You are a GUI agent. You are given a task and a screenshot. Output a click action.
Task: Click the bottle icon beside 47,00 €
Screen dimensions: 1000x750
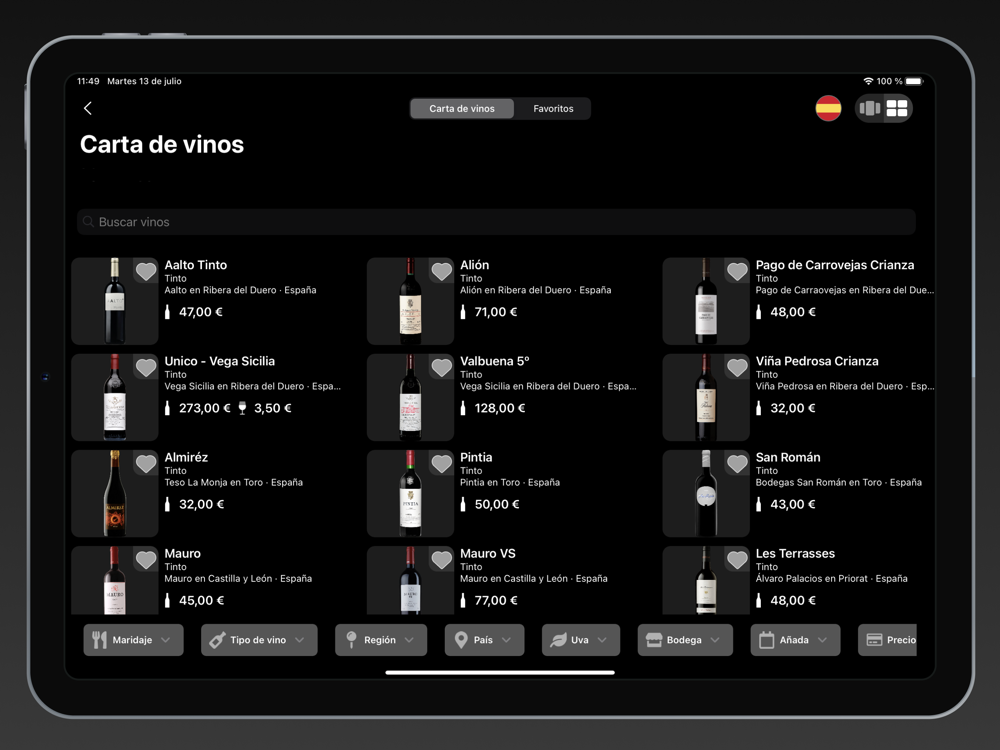168,312
